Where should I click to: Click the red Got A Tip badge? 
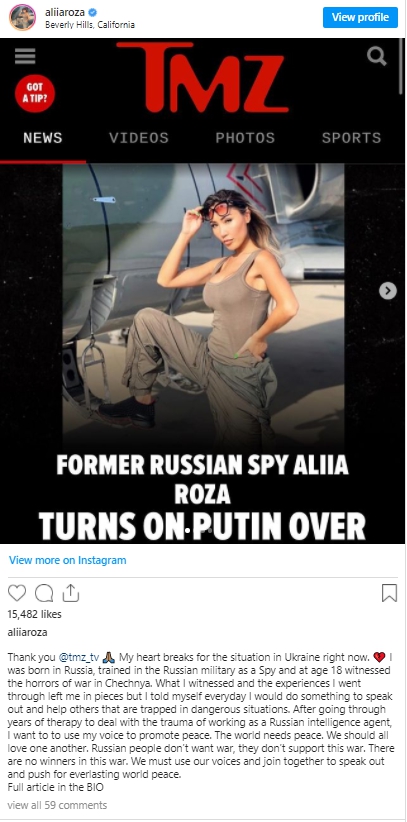coord(35,94)
